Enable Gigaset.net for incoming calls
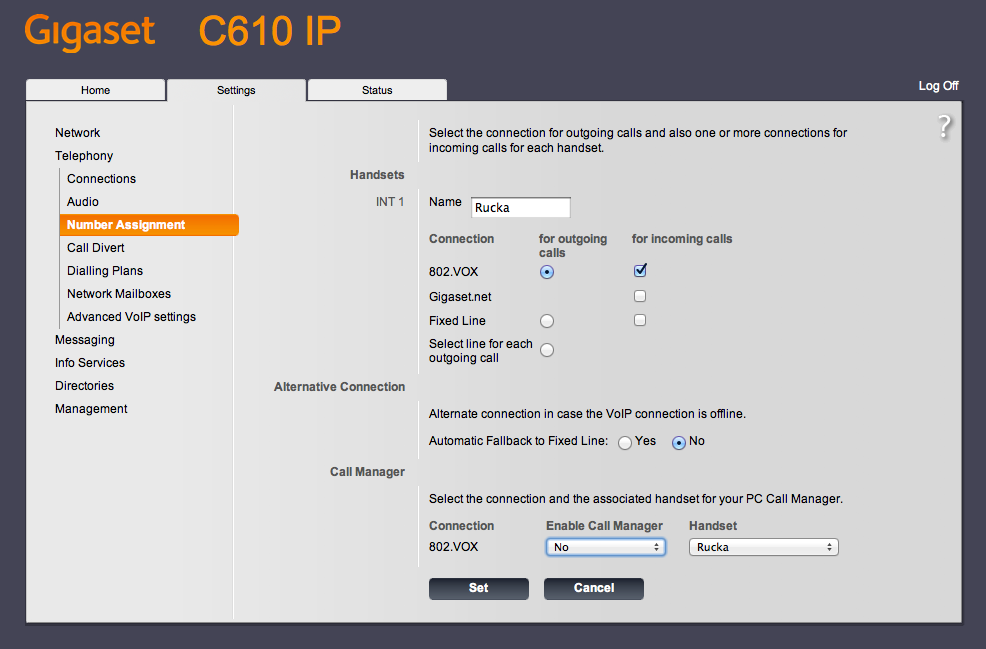Viewport: 986px width, 649px height. coord(640,296)
